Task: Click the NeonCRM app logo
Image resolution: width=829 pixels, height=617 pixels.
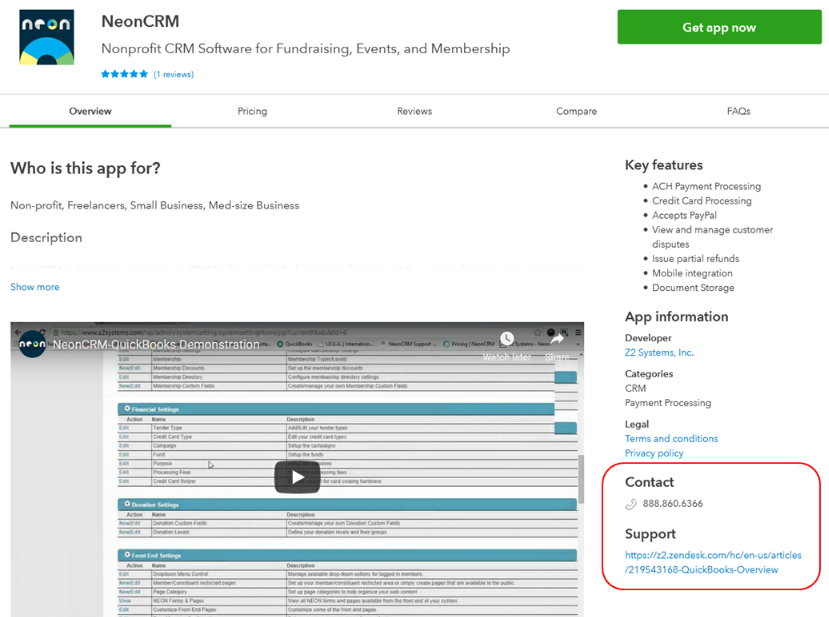Action: point(47,38)
